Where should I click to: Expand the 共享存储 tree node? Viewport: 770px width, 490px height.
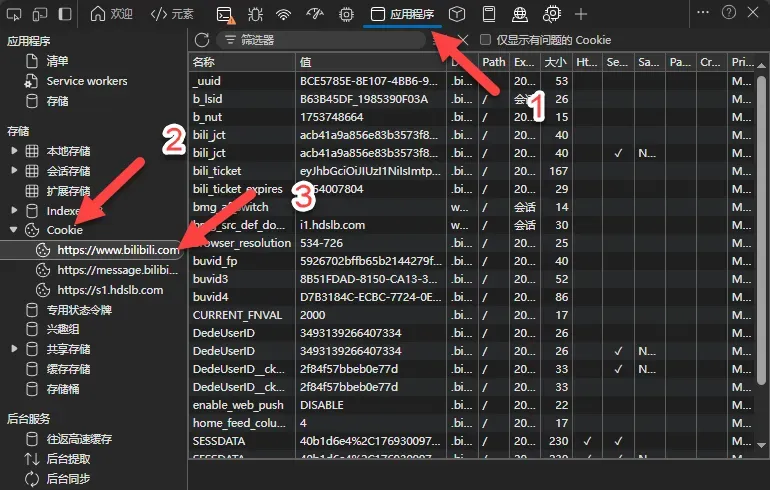click(x=14, y=349)
